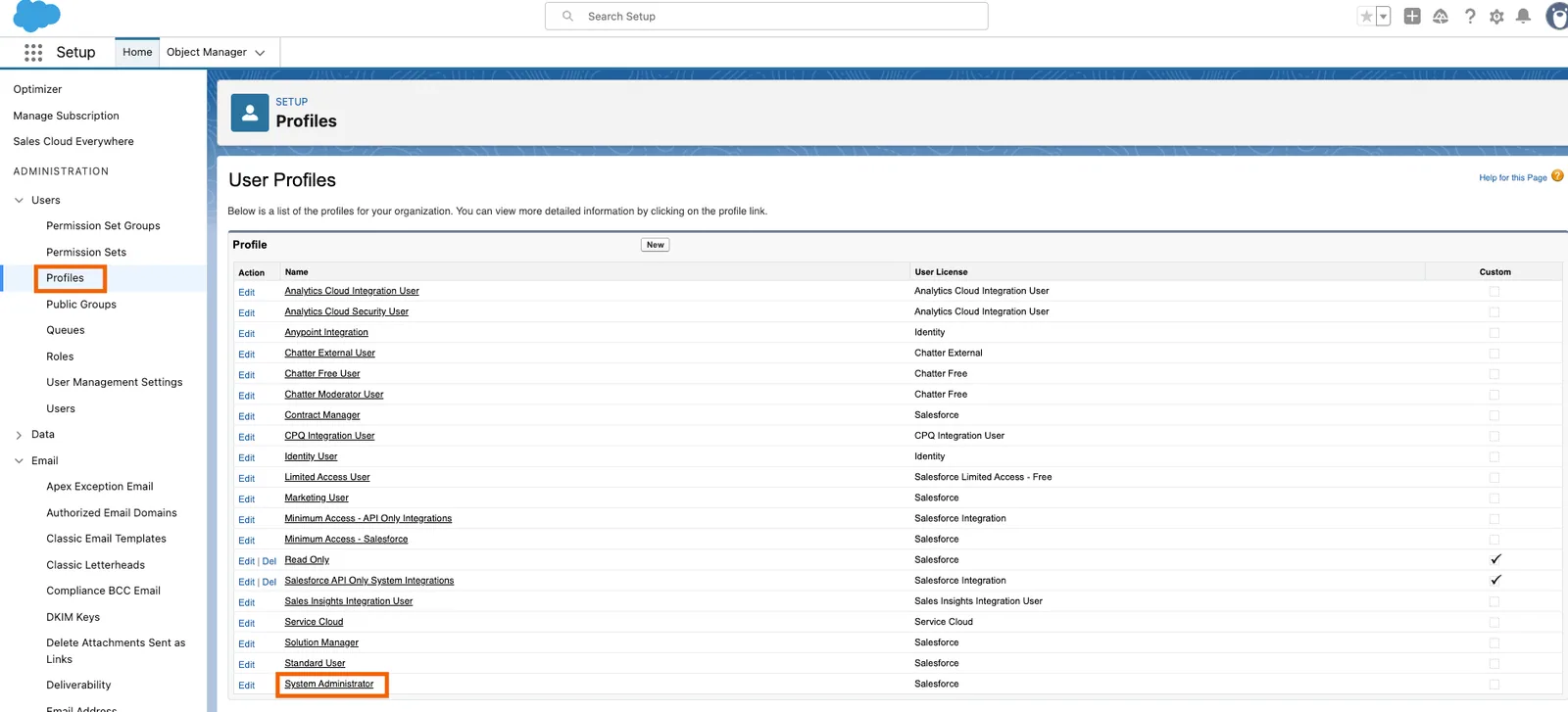Open the Optimizer sidebar item
The height and width of the screenshot is (712, 1568).
point(37,89)
